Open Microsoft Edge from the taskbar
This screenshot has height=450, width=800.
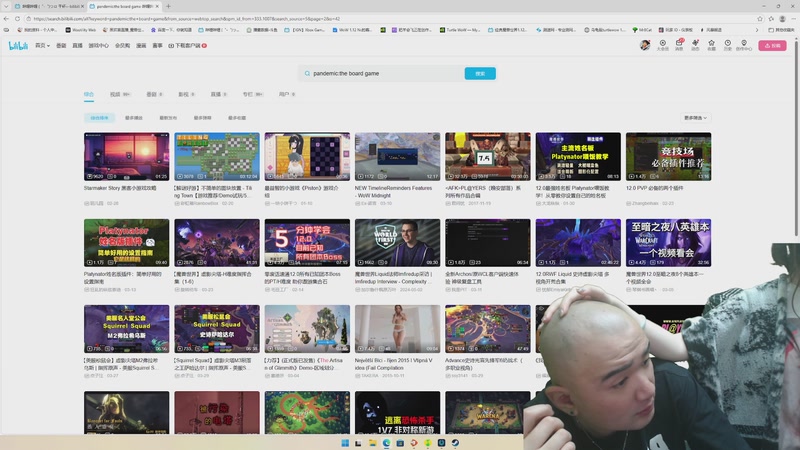[386, 443]
